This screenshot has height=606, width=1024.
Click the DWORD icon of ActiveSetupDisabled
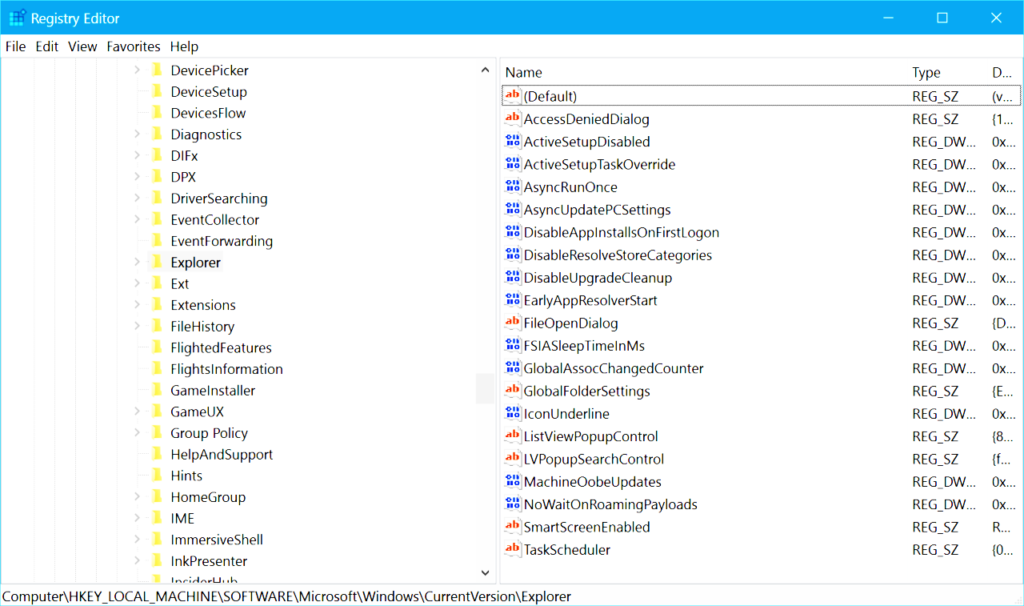click(x=513, y=141)
